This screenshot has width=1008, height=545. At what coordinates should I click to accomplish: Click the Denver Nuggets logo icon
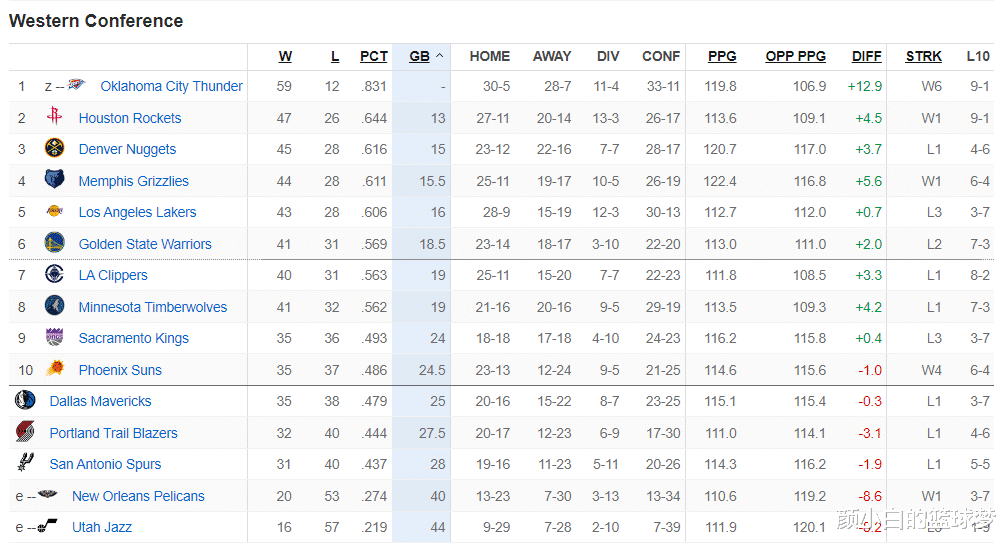tap(55, 148)
